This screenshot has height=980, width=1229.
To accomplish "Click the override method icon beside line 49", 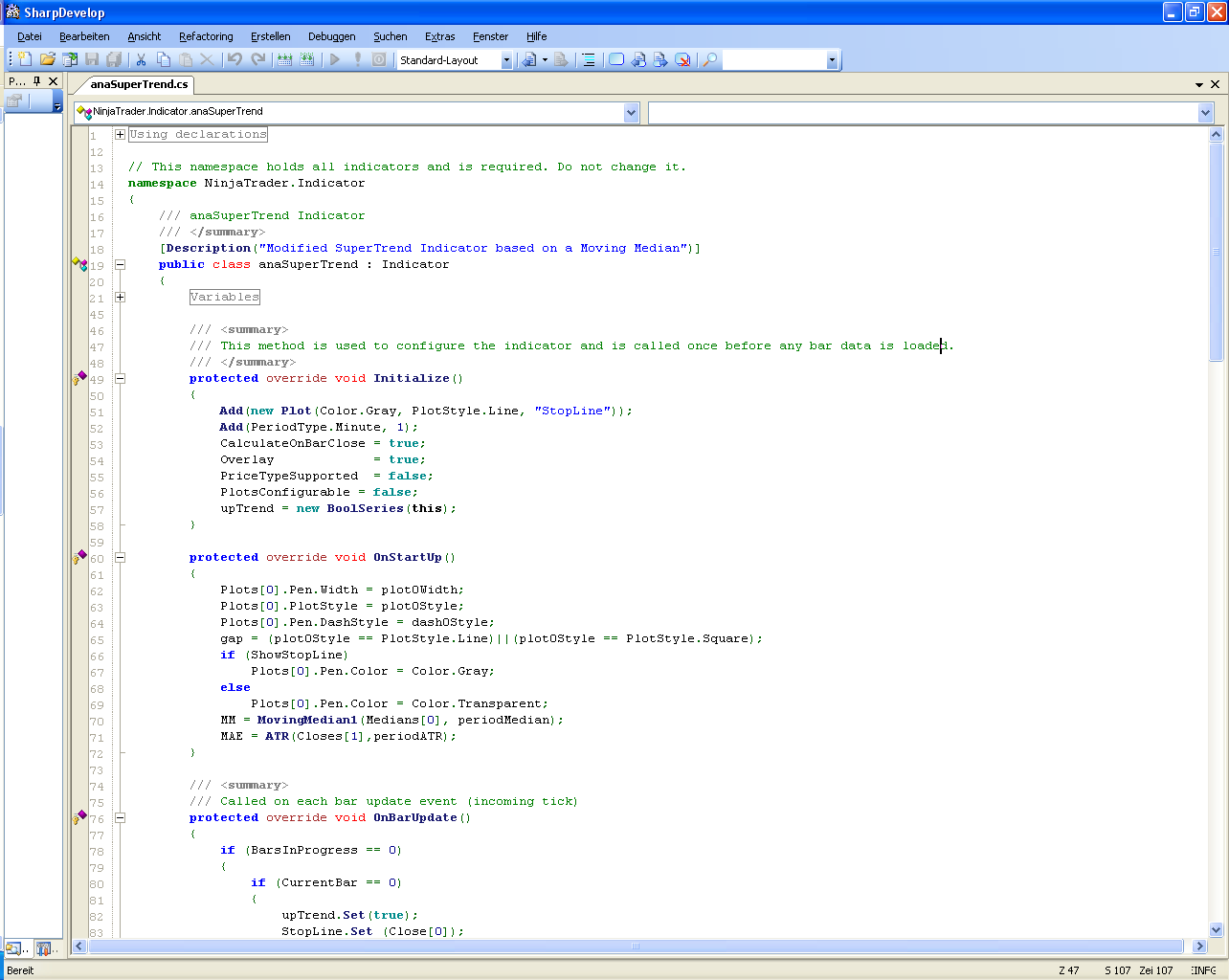I will 80,378.
